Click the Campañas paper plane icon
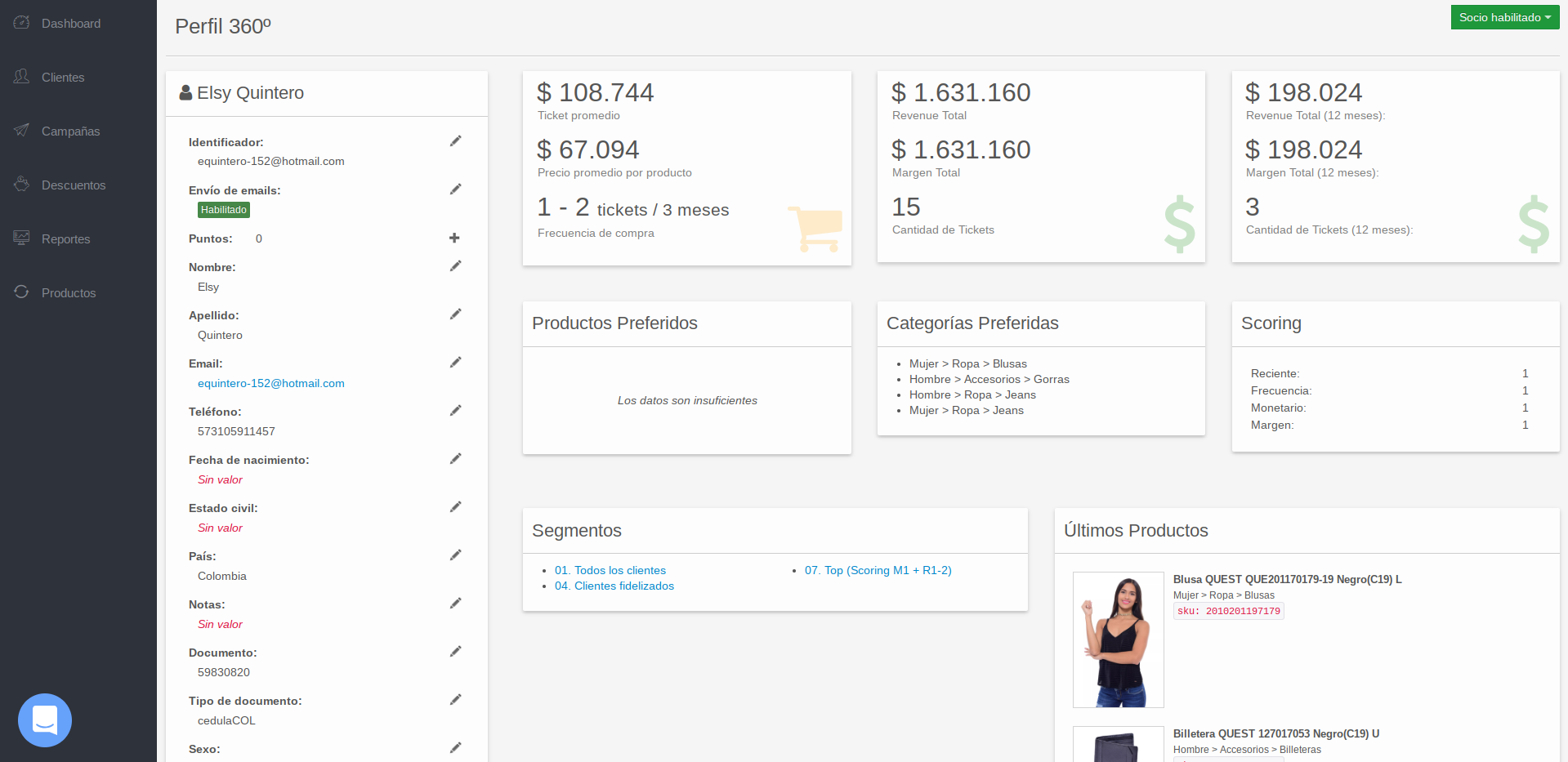 (x=22, y=131)
